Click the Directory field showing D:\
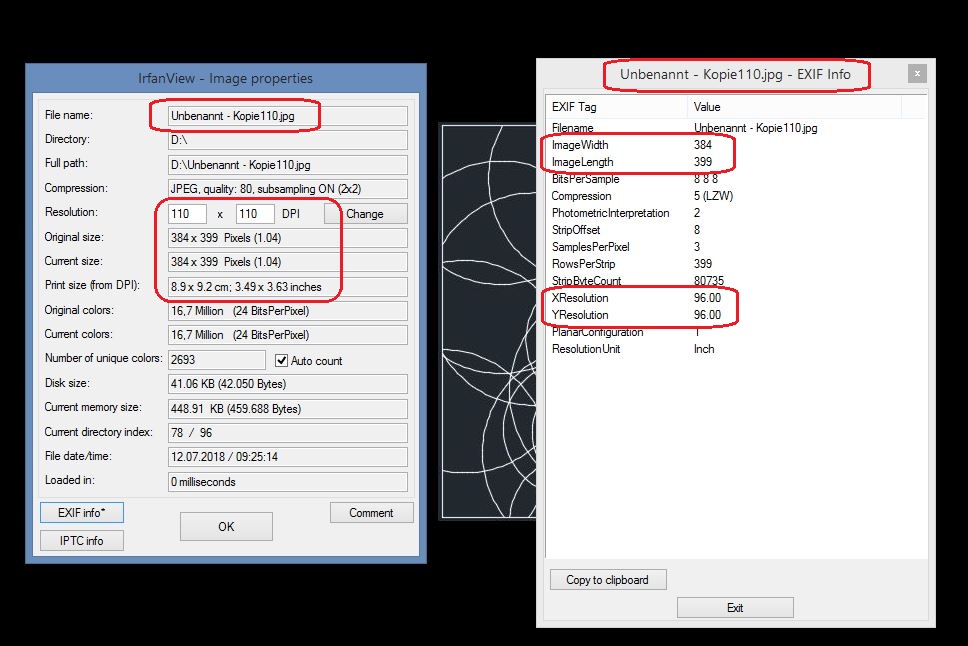 click(x=288, y=140)
